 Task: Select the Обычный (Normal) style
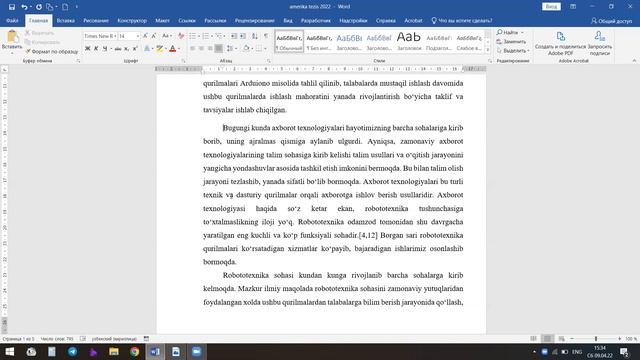[289, 42]
